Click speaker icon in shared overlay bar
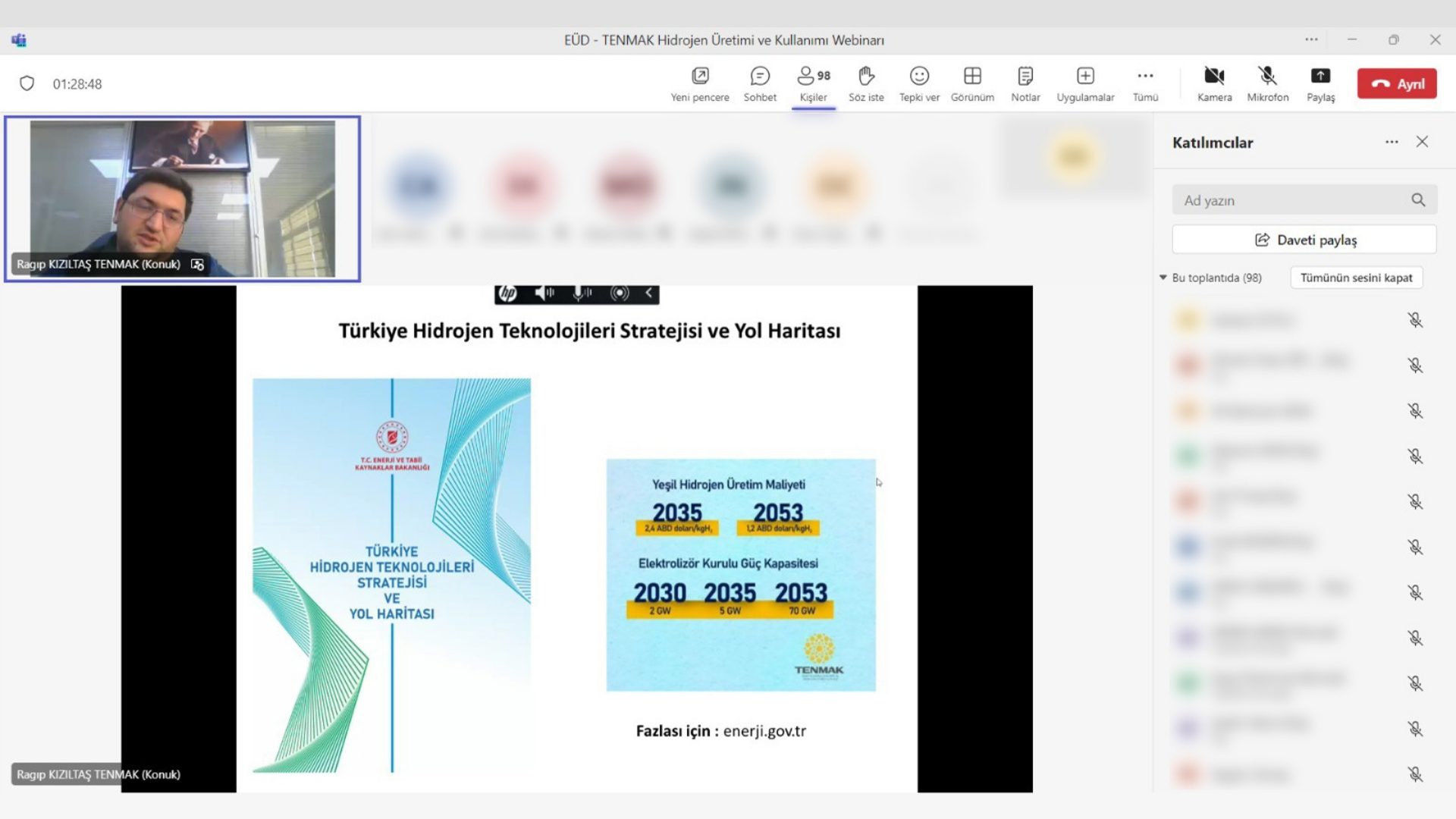1456x819 pixels. click(544, 293)
